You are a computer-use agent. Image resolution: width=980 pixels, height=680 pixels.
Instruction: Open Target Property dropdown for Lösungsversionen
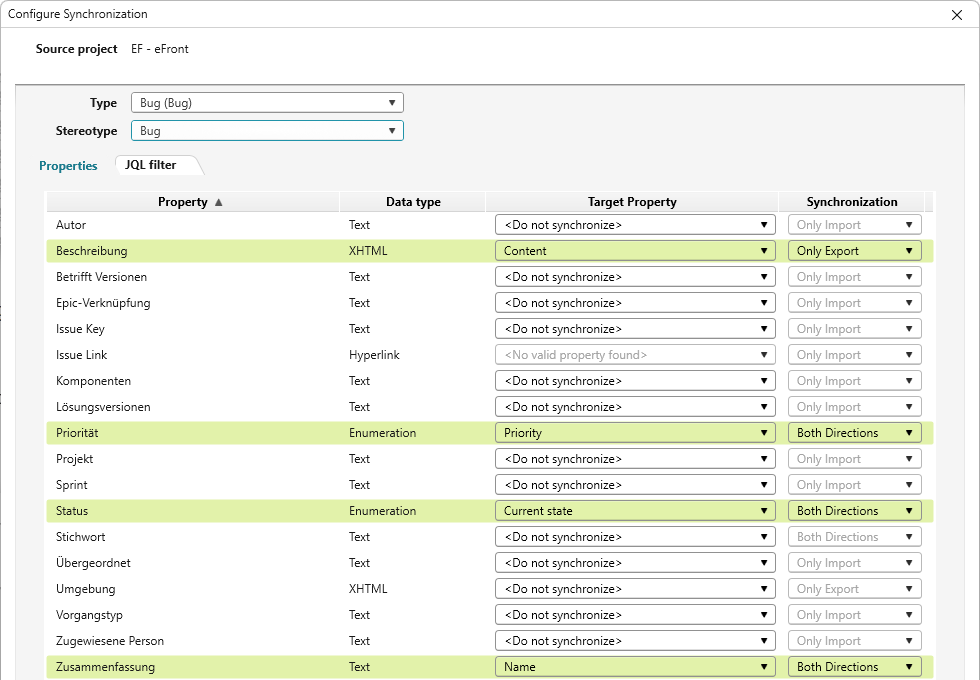(x=635, y=407)
